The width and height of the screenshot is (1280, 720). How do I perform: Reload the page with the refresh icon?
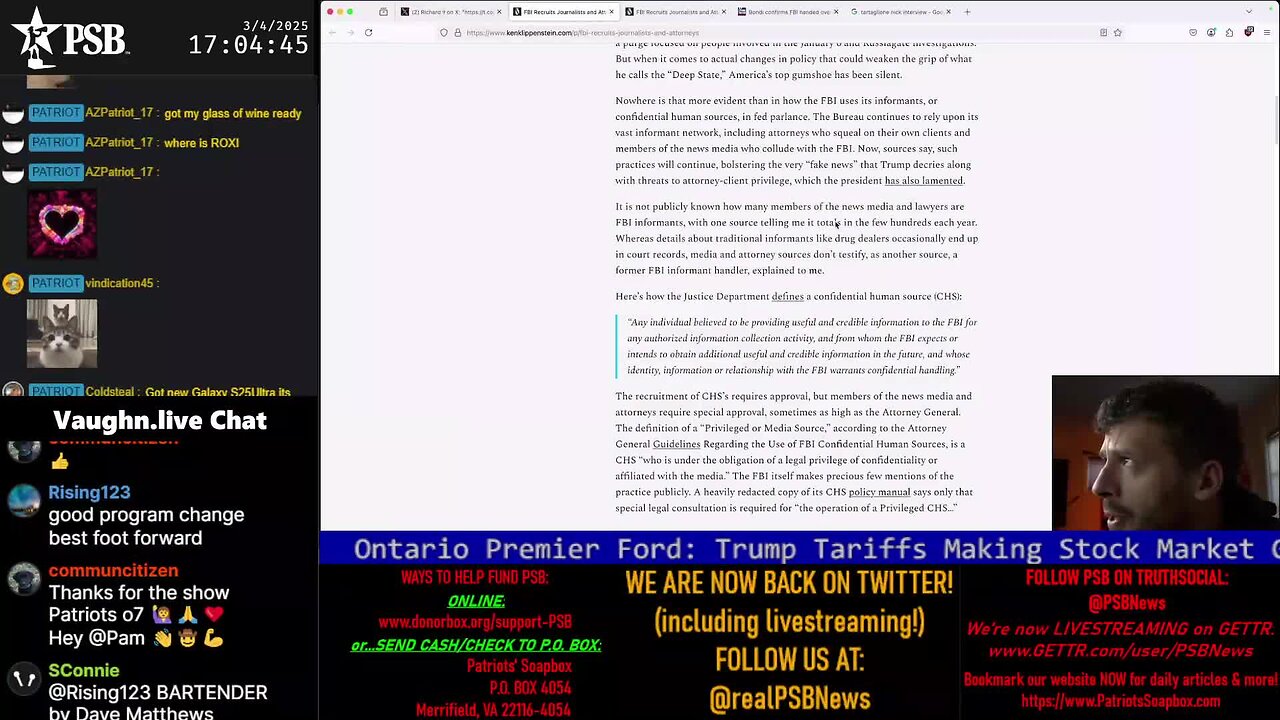368,32
